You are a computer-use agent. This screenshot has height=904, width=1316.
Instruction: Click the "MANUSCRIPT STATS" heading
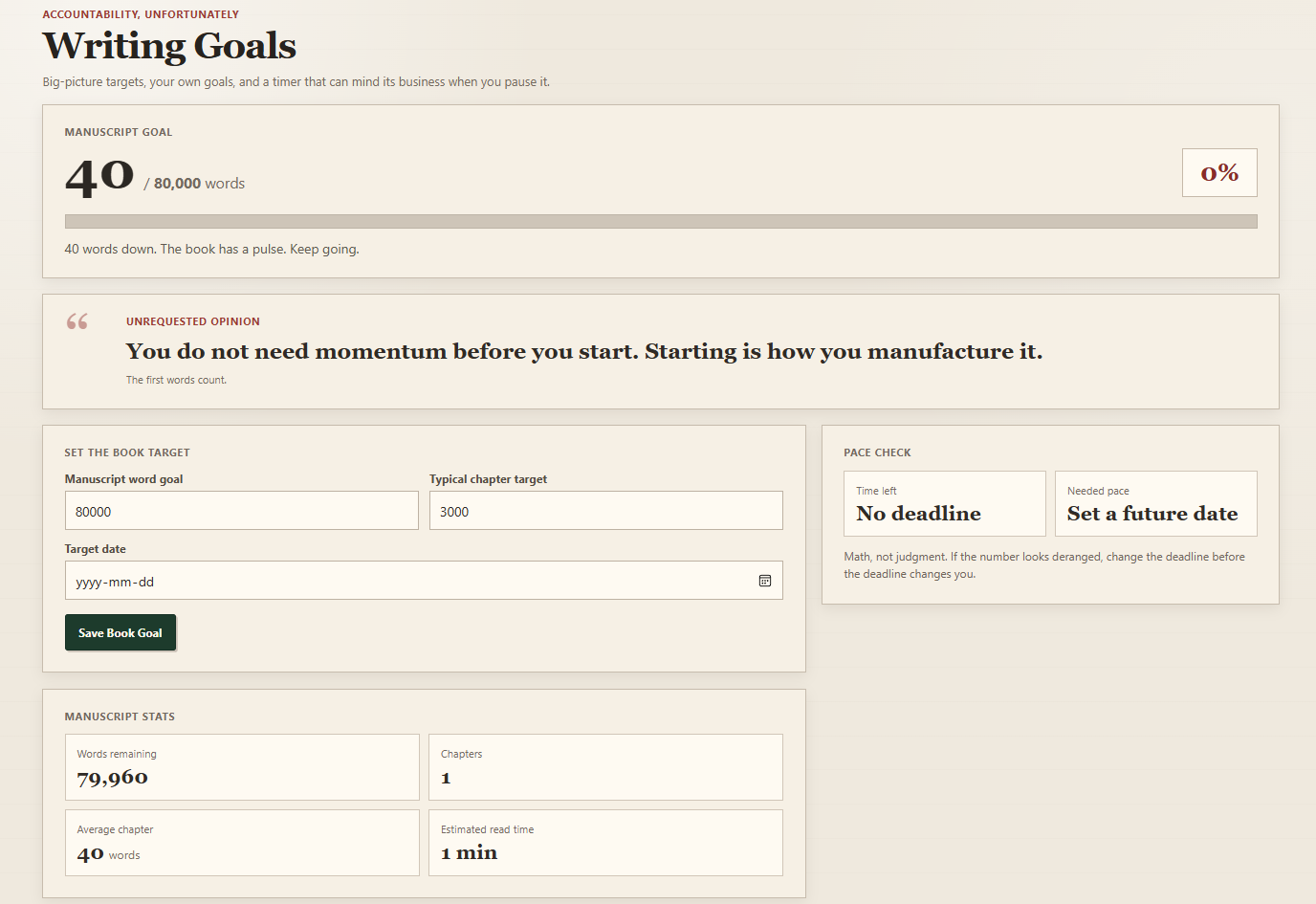120,717
